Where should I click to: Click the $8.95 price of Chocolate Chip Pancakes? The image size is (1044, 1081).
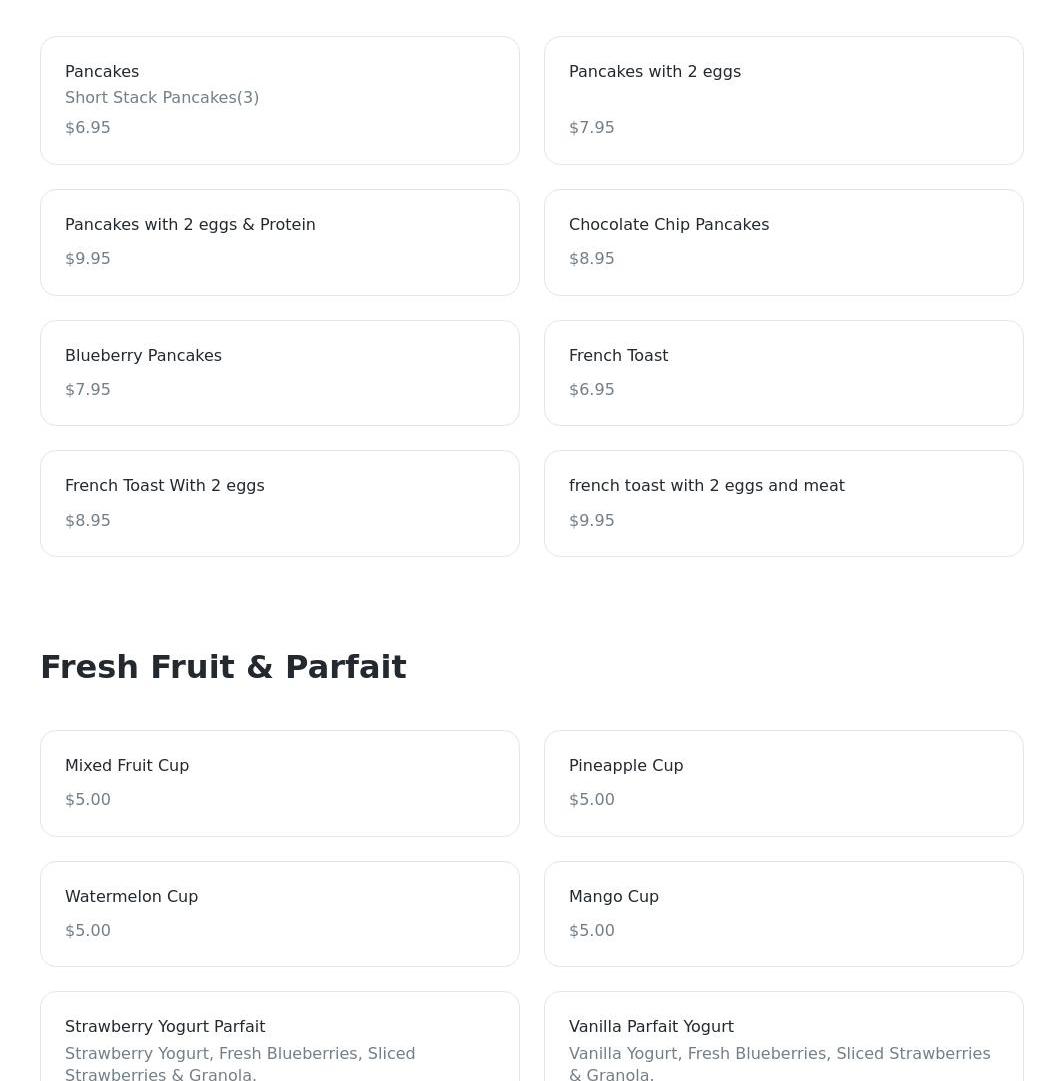592,259
